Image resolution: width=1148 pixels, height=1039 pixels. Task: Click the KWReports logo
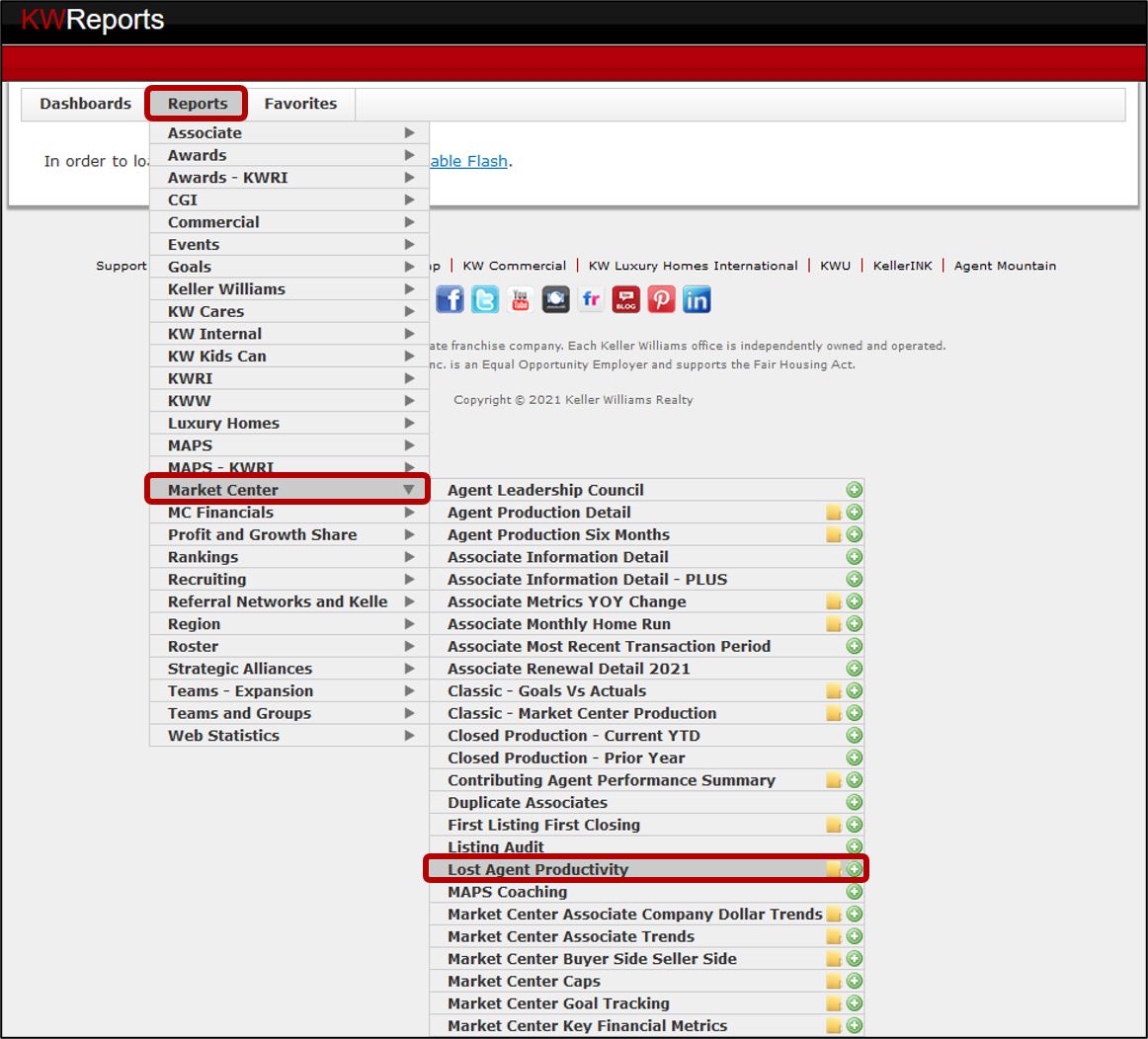92,20
